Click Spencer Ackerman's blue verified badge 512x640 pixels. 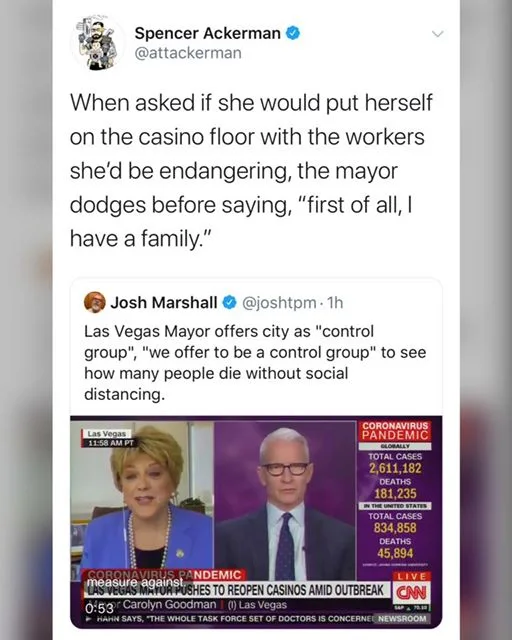[x=292, y=33]
